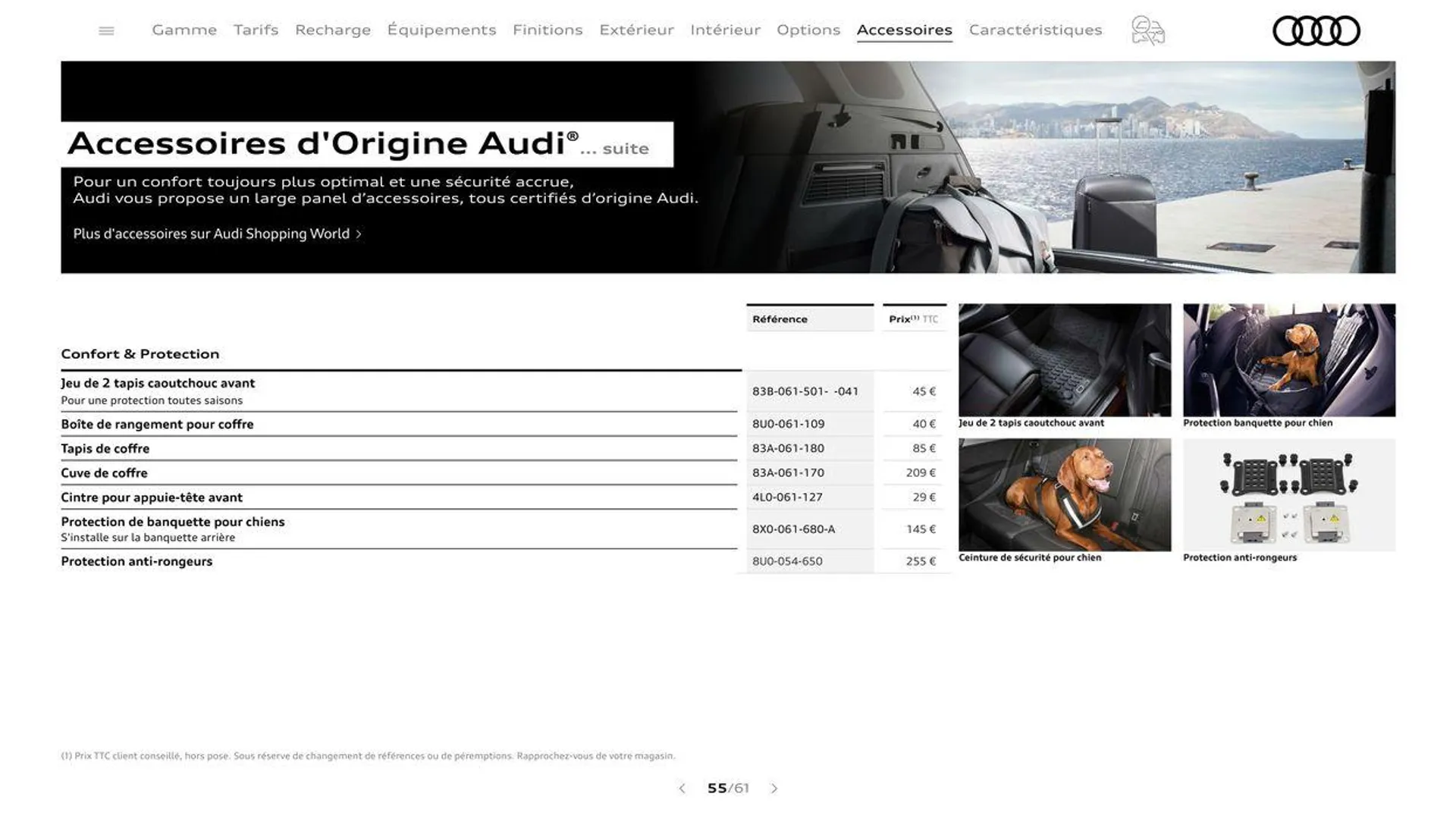Screen dimensions: 1456x819
Task: Open the Caractéristiques tab
Action: tap(1035, 30)
